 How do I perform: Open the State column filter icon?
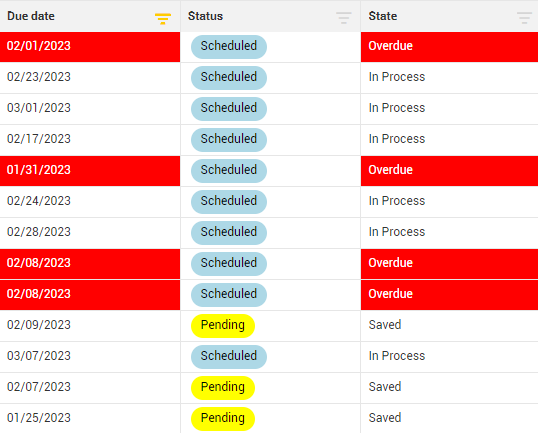pyautogui.click(x=524, y=18)
